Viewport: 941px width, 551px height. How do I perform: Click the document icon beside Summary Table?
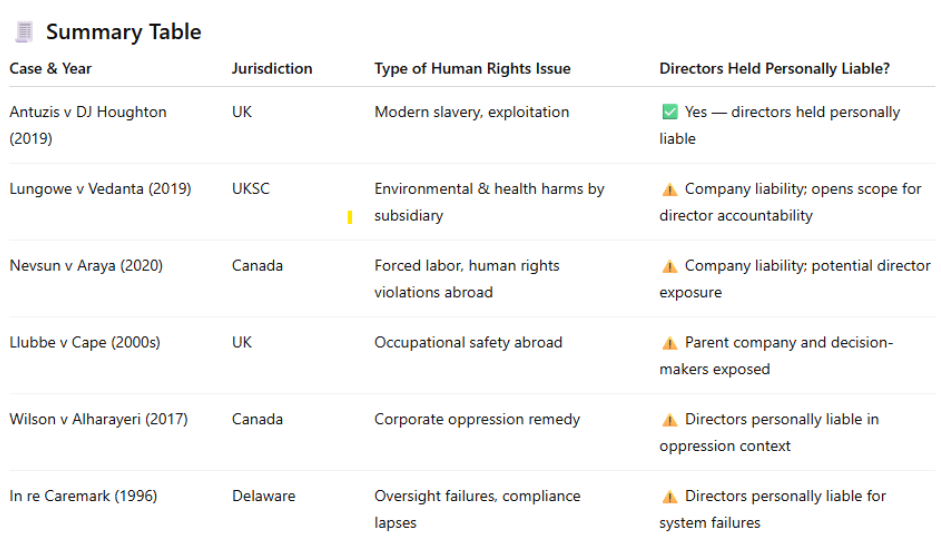click(23, 32)
